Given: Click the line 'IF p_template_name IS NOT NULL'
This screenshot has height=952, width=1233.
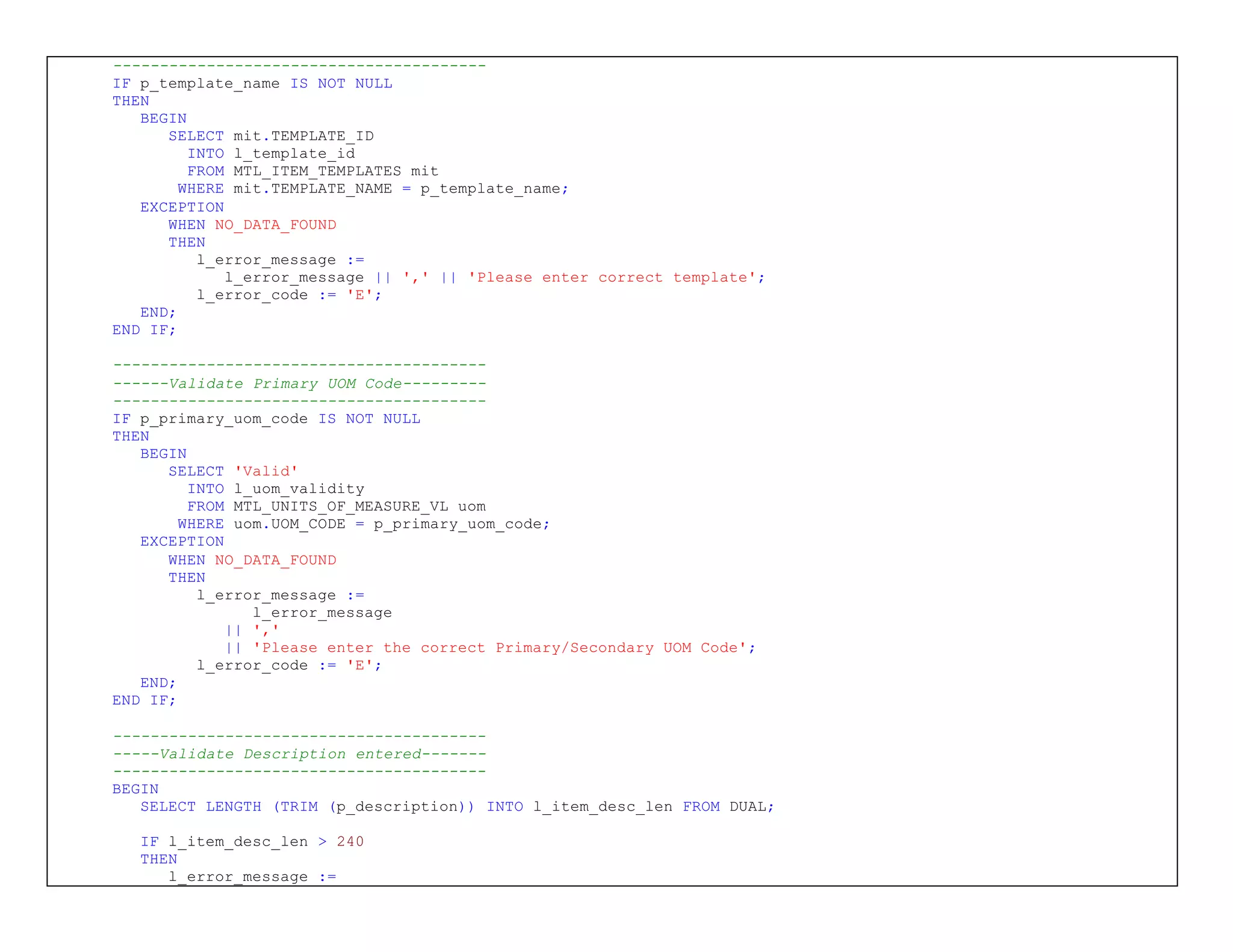Looking at the screenshot, I should (x=252, y=84).
